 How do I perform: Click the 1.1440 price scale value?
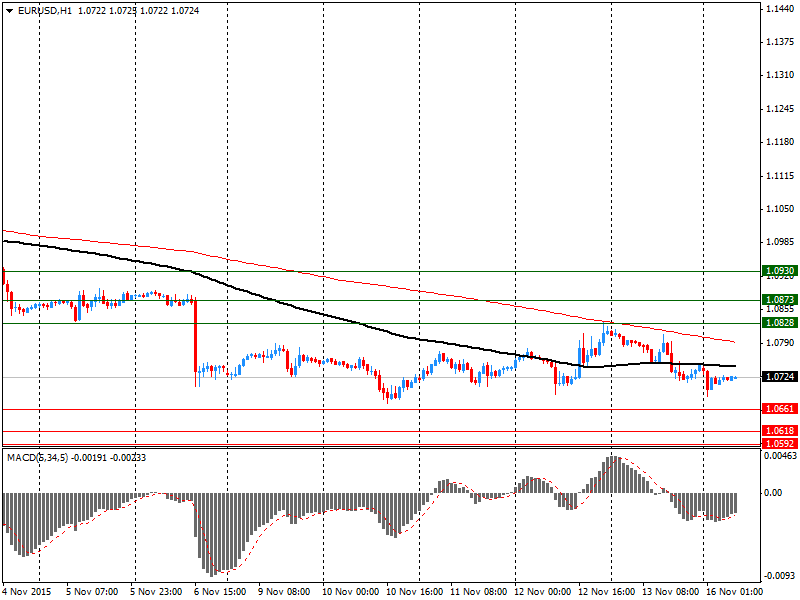pos(781,9)
